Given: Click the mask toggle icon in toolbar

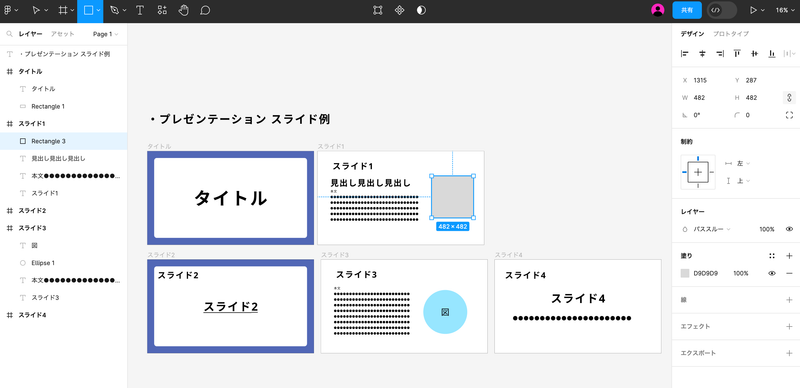Looking at the screenshot, I should [x=421, y=10].
